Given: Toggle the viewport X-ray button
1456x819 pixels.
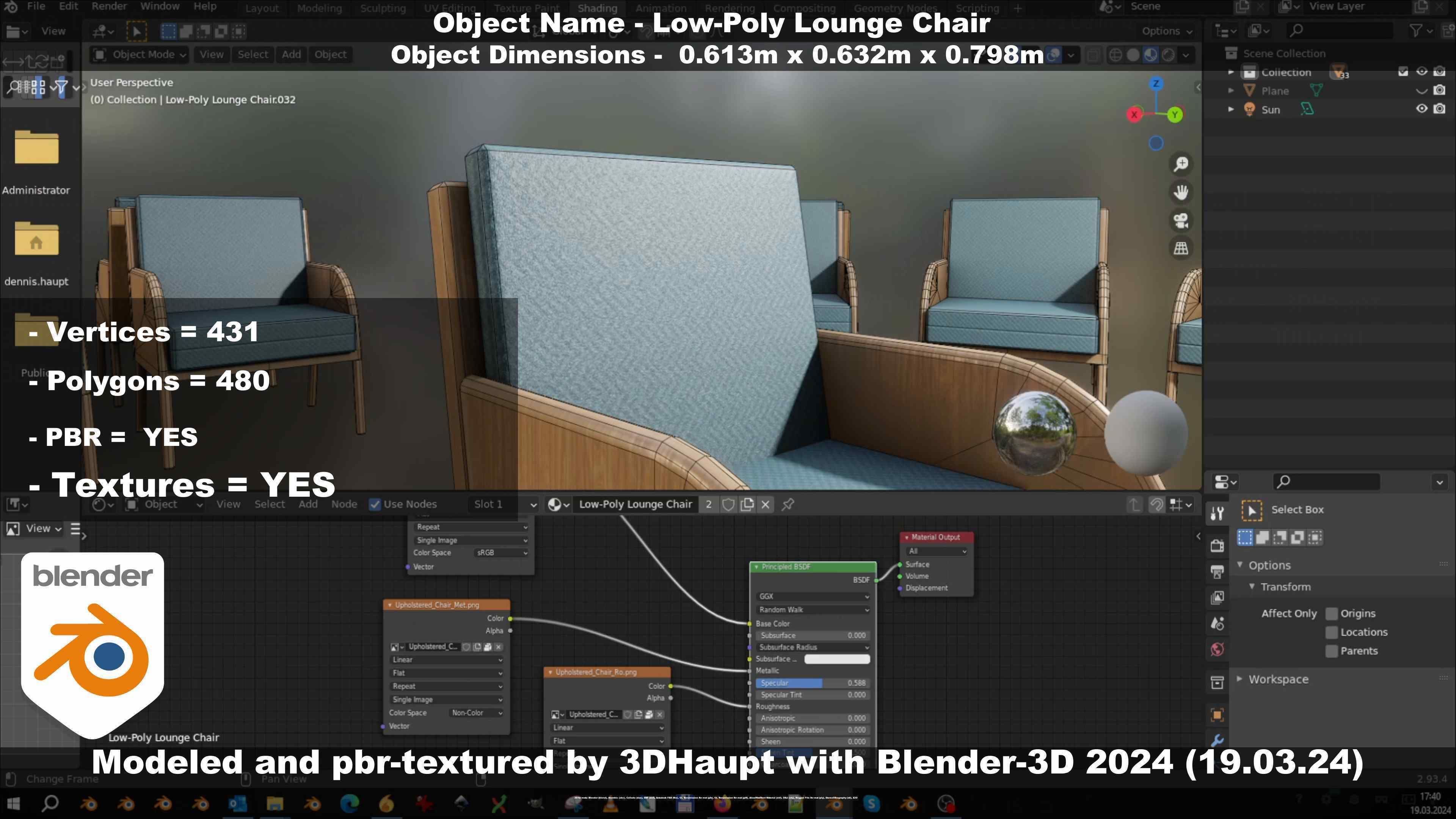Looking at the screenshot, I should (1093, 55).
